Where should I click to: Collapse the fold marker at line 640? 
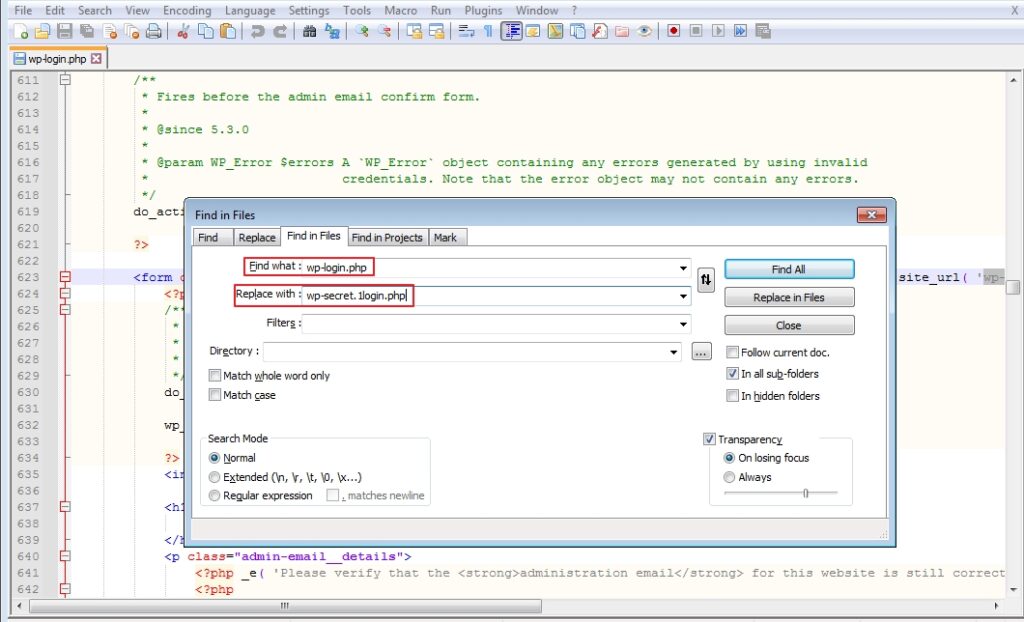65,556
